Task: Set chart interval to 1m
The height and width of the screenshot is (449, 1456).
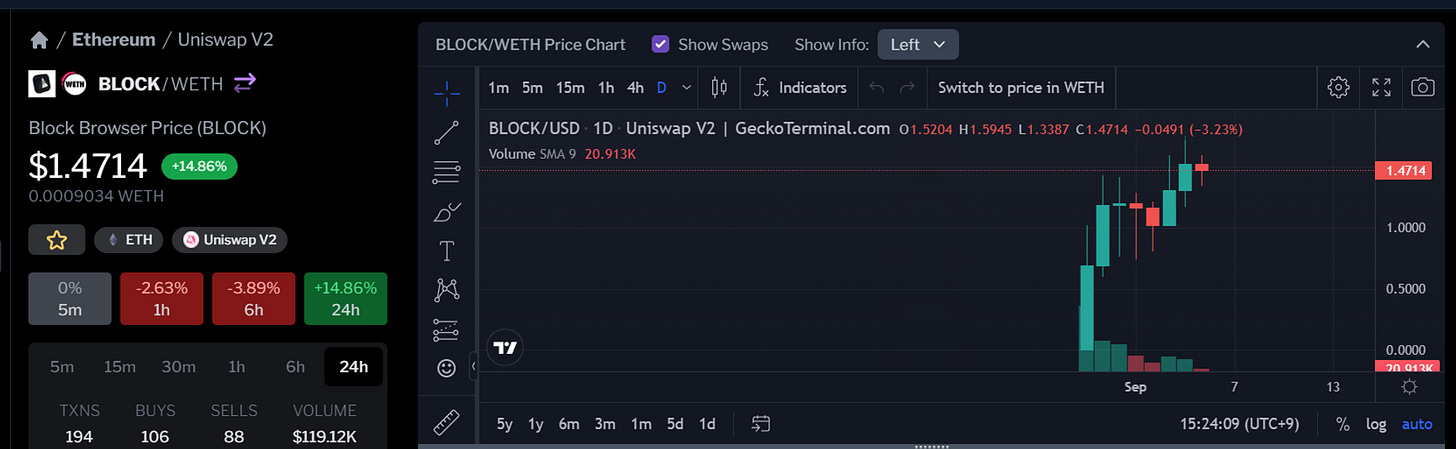Action: (x=498, y=88)
